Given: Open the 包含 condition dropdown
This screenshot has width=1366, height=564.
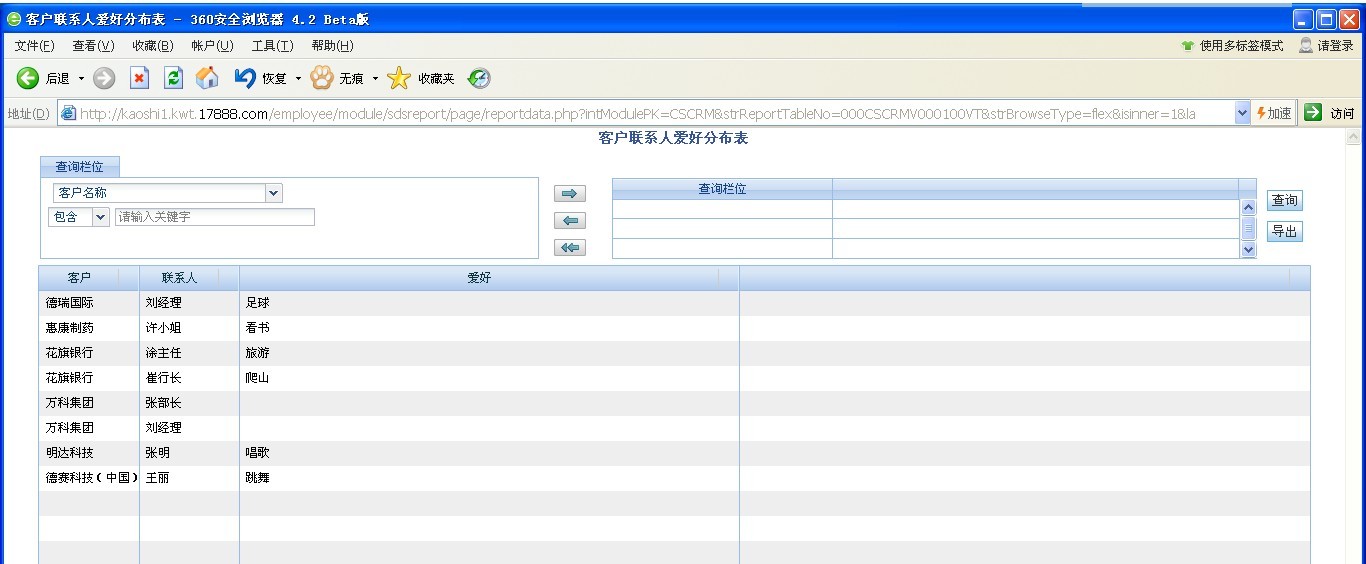Looking at the screenshot, I should [x=100, y=217].
